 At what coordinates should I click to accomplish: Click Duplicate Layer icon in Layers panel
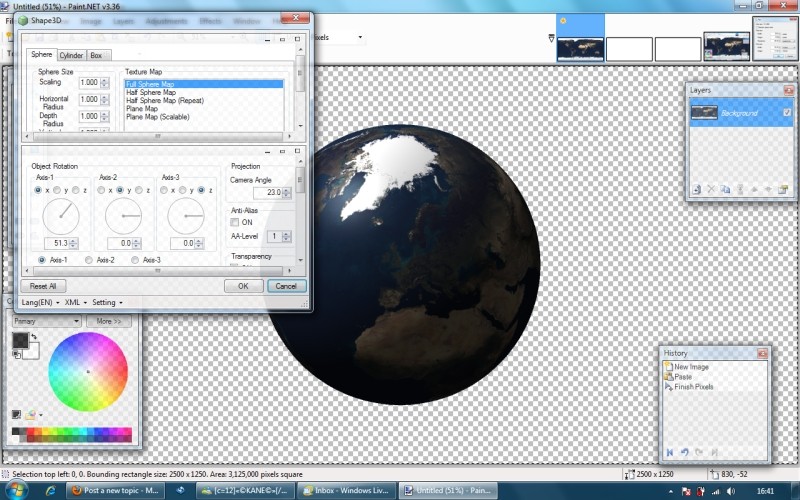(725, 189)
